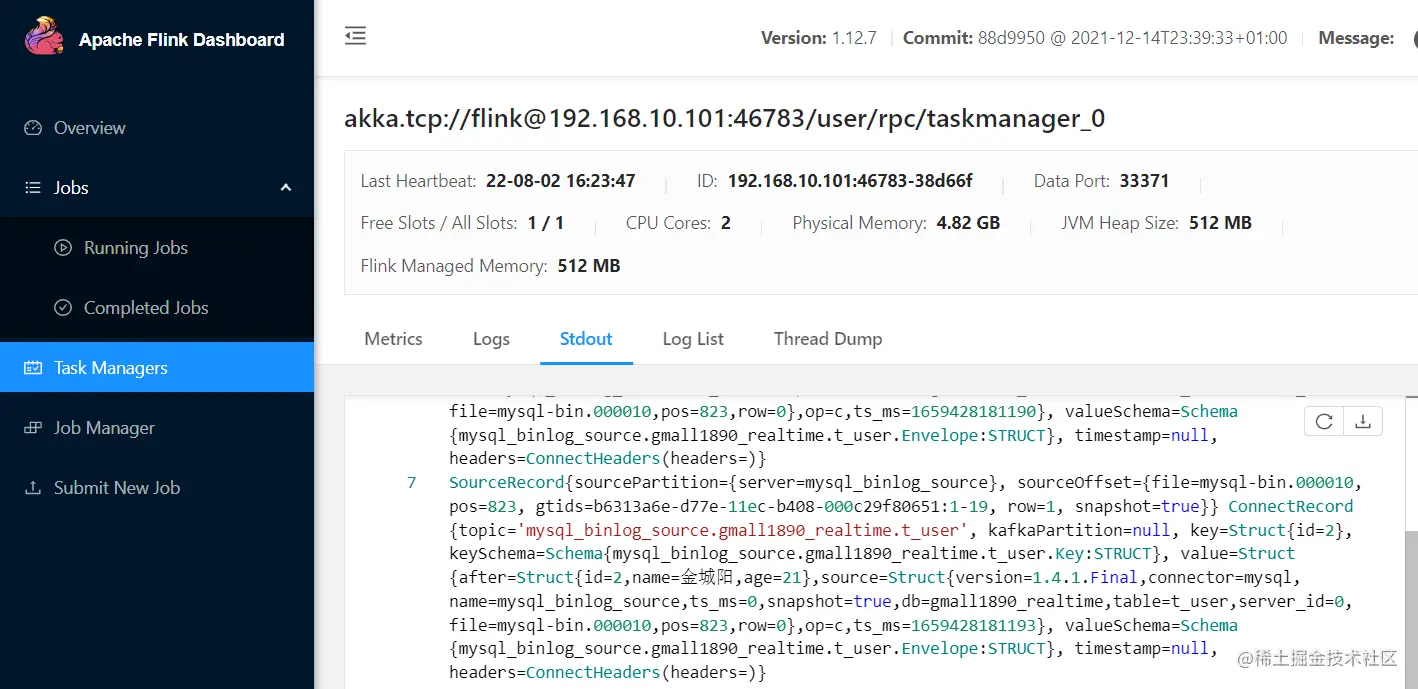Click the ID value 192.168.10.101:46783-38d66f
The height and width of the screenshot is (689, 1418).
pyautogui.click(x=850, y=181)
